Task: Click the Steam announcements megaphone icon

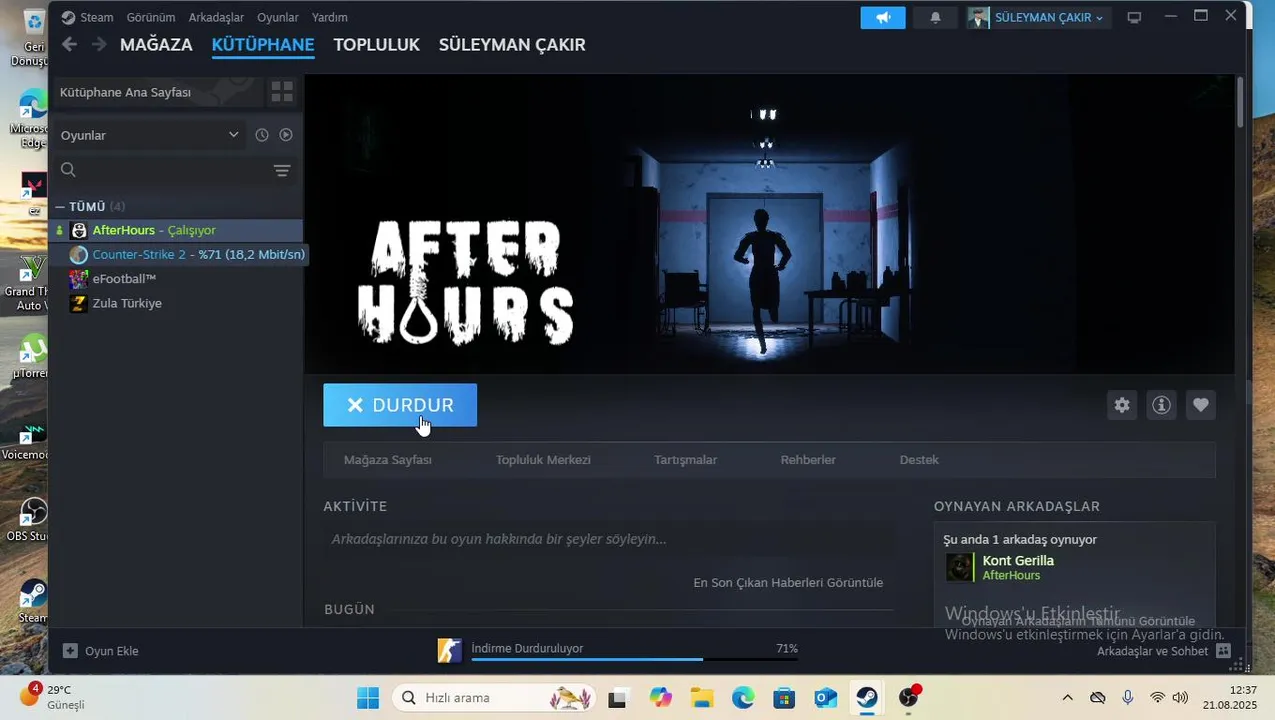Action: (883, 17)
